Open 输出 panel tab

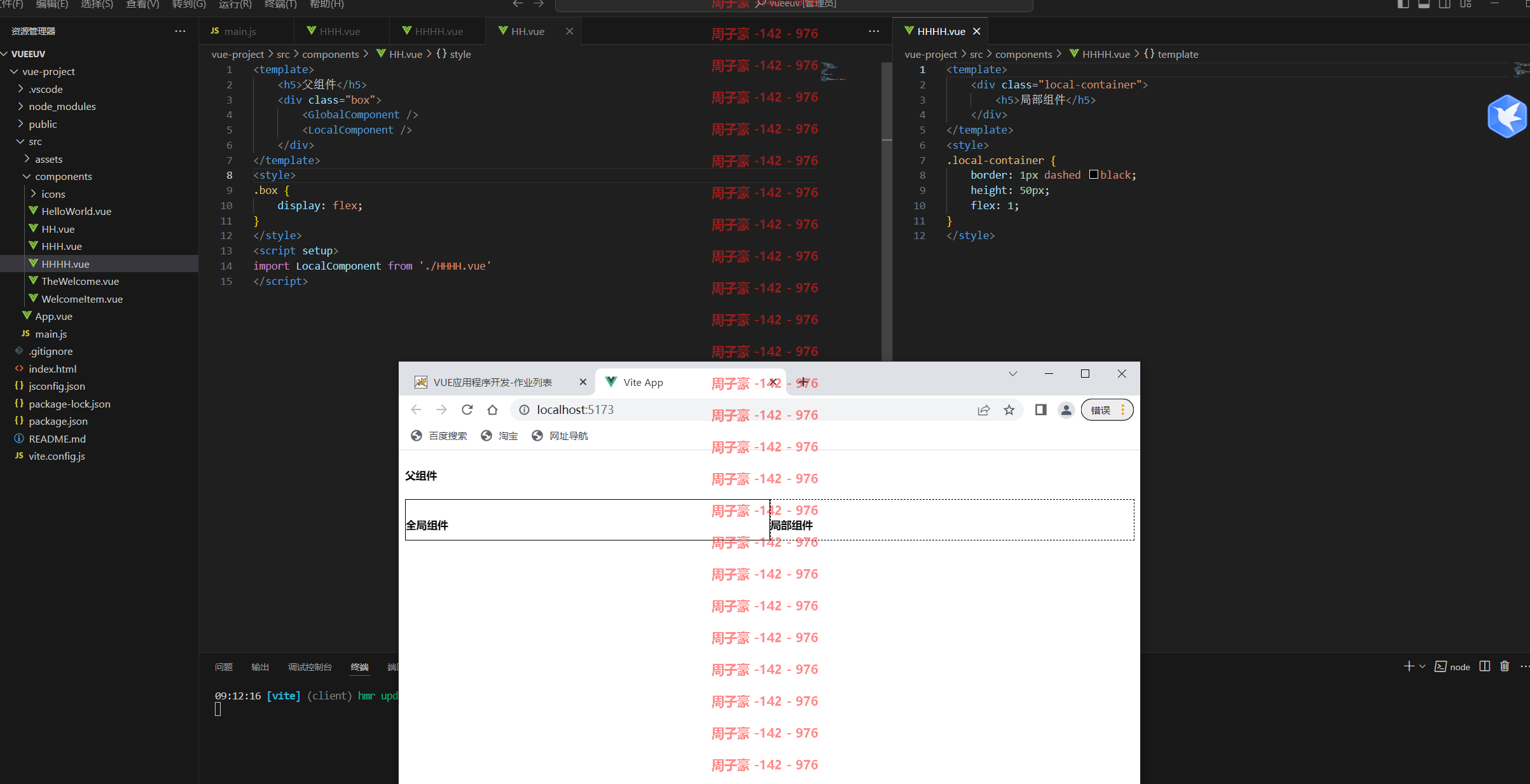pos(260,667)
